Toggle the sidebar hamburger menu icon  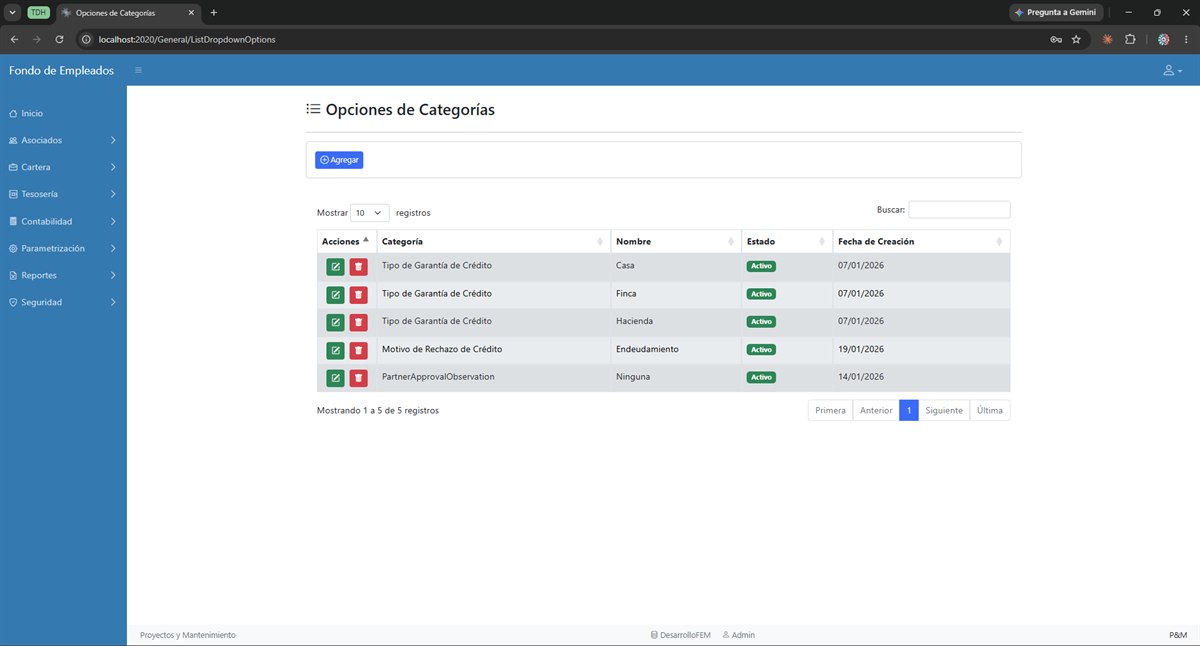pos(139,70)
